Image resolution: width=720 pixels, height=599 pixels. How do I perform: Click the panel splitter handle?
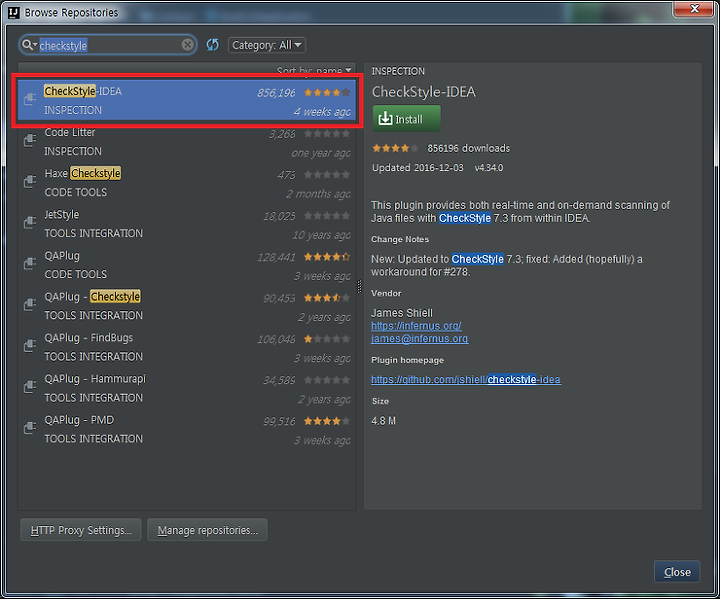coord(360,286)
